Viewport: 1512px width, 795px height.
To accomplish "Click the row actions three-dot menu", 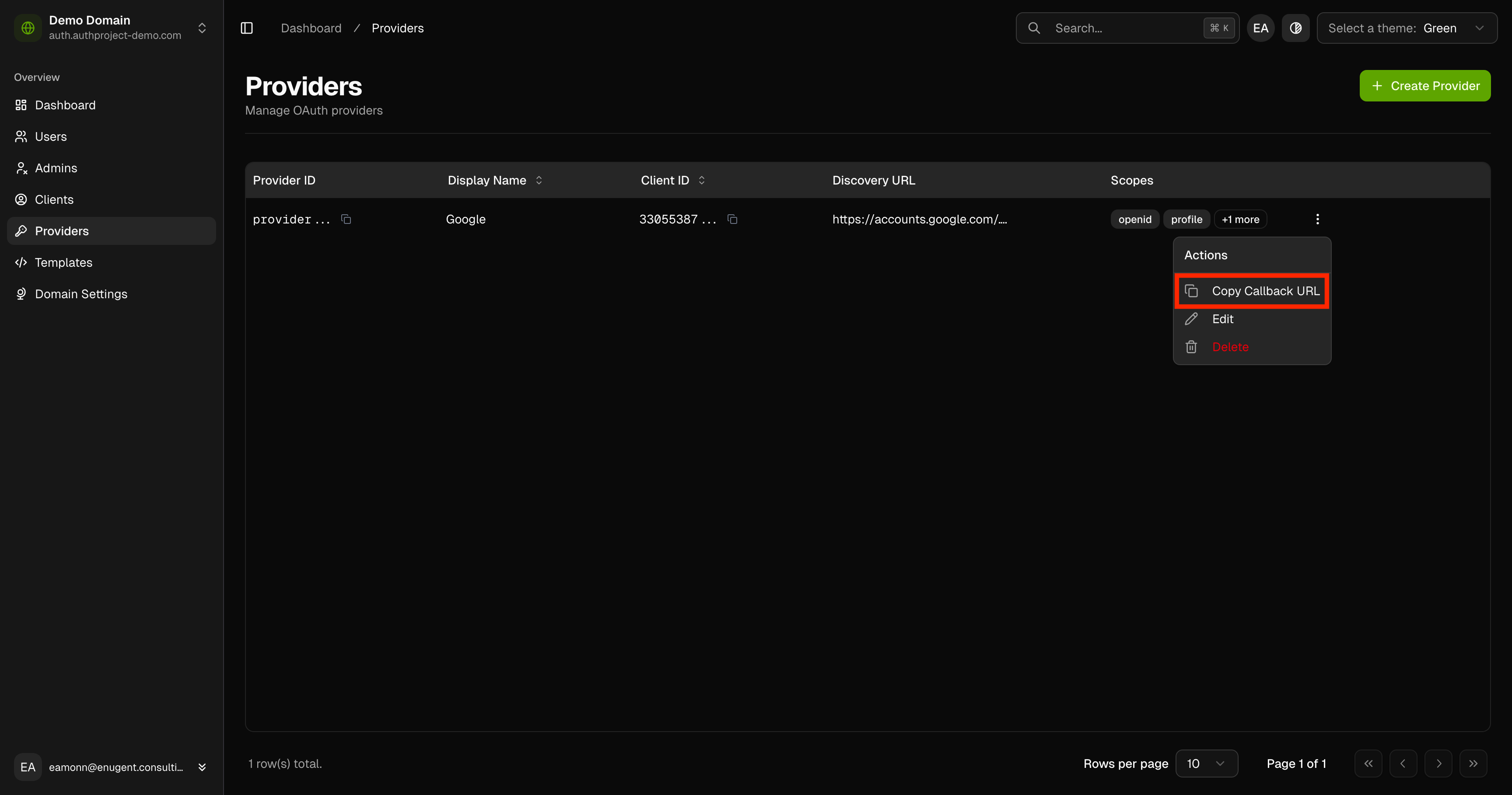I will [1317, 219].
